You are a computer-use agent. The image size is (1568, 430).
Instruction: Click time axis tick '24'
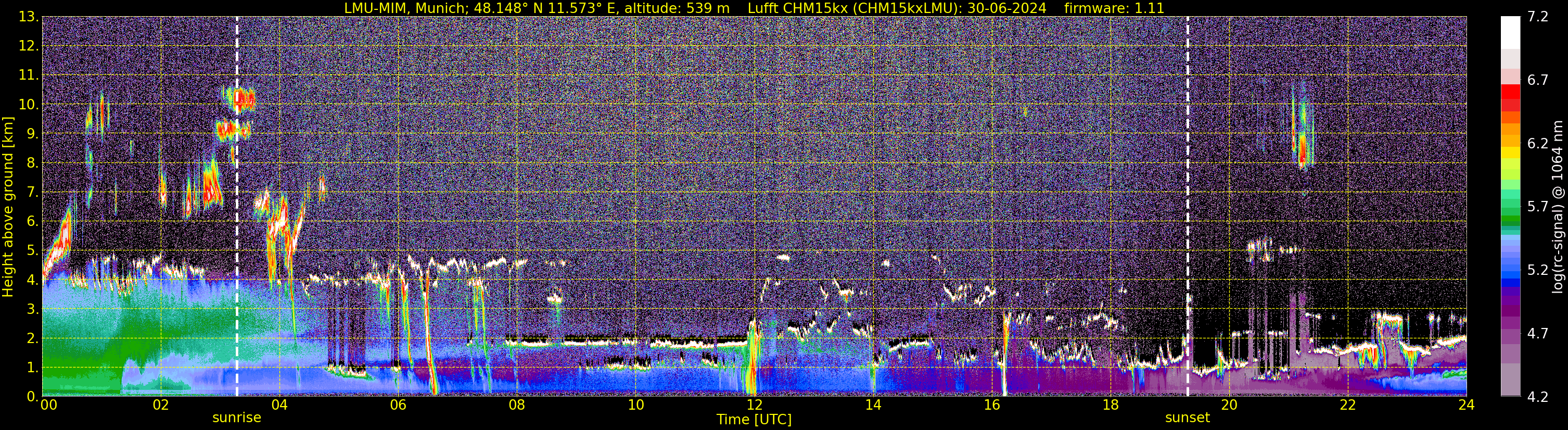pyautogui.click(x=1467, y=405)
